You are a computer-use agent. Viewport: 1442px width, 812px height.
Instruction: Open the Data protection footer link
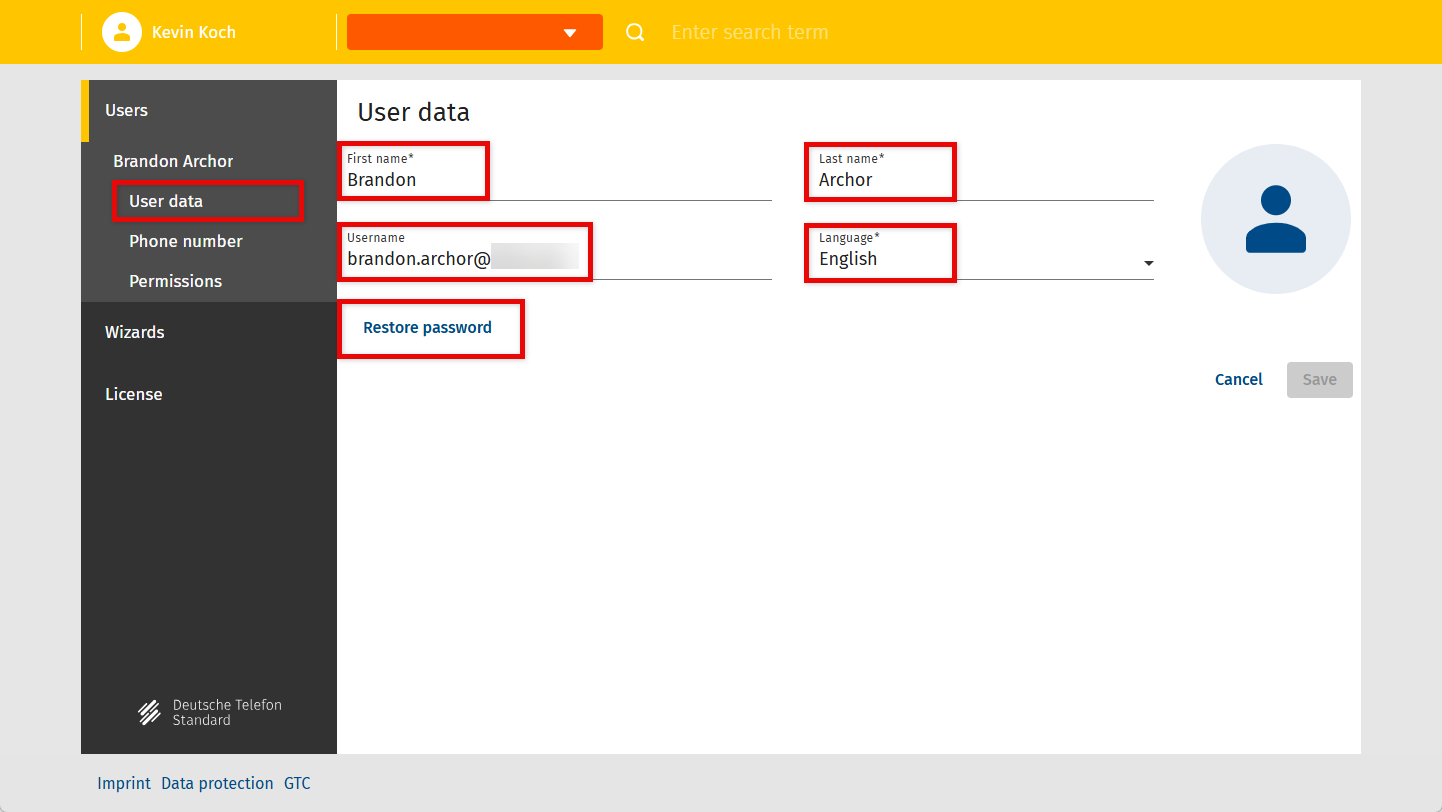tap(217, 783)
